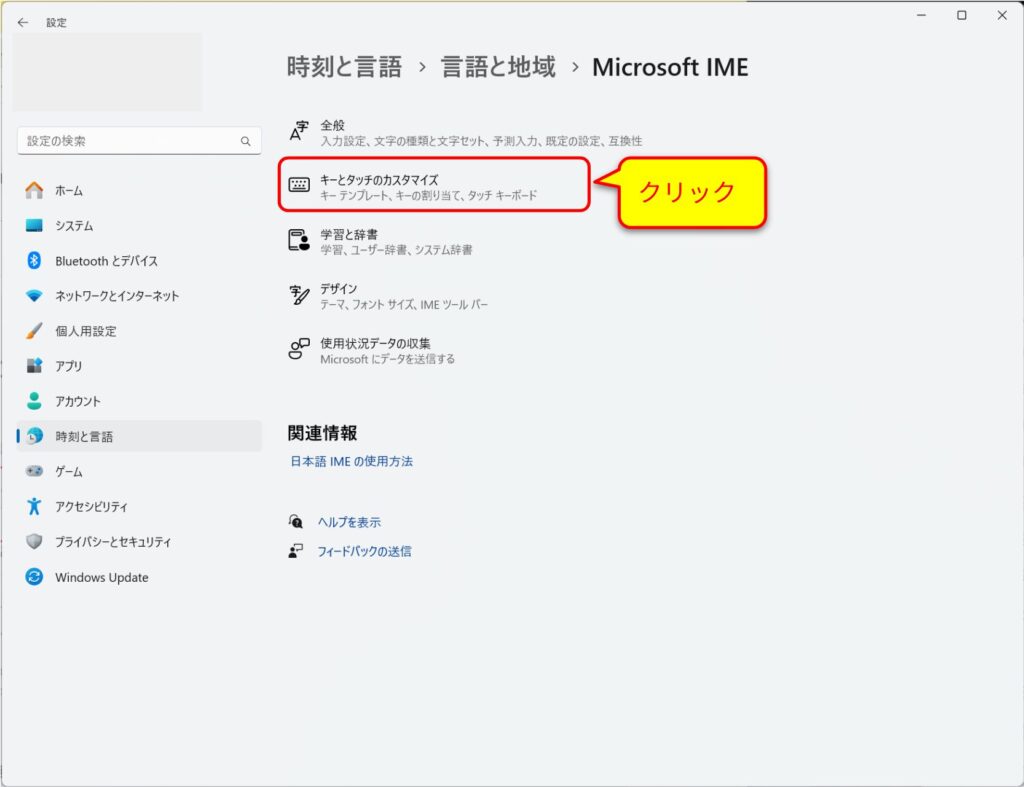Click フィードバックの送信 link
The image size is (1024, 787).
click(364, 551)
